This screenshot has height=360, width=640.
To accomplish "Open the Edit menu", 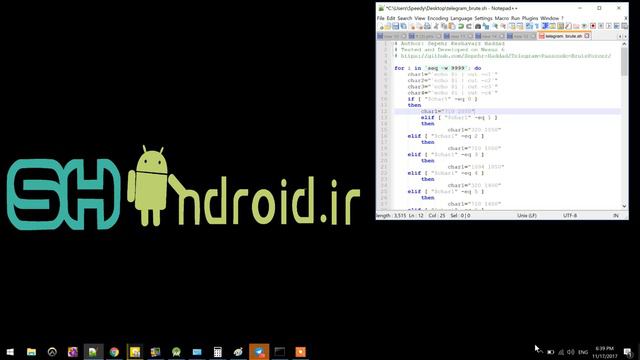I will 391,18.
